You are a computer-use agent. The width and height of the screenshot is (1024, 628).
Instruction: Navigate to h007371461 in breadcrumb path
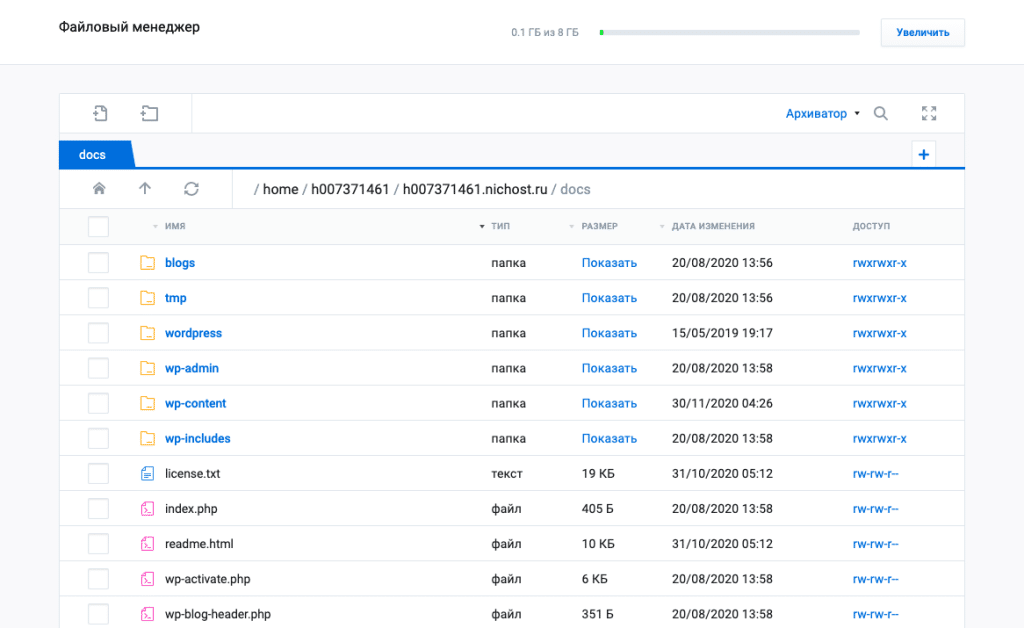coord(350,189)
